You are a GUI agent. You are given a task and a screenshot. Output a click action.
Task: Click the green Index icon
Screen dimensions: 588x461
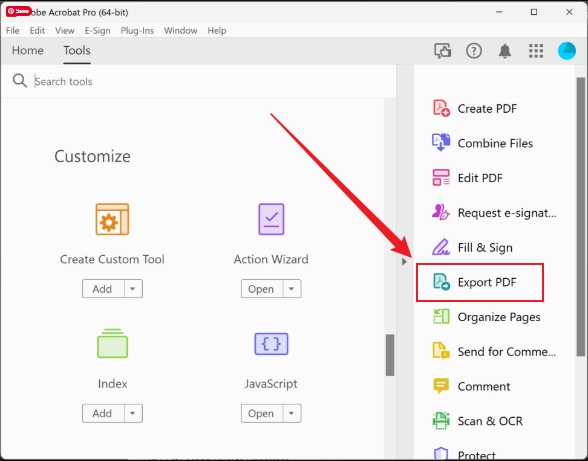click(112, 343)
